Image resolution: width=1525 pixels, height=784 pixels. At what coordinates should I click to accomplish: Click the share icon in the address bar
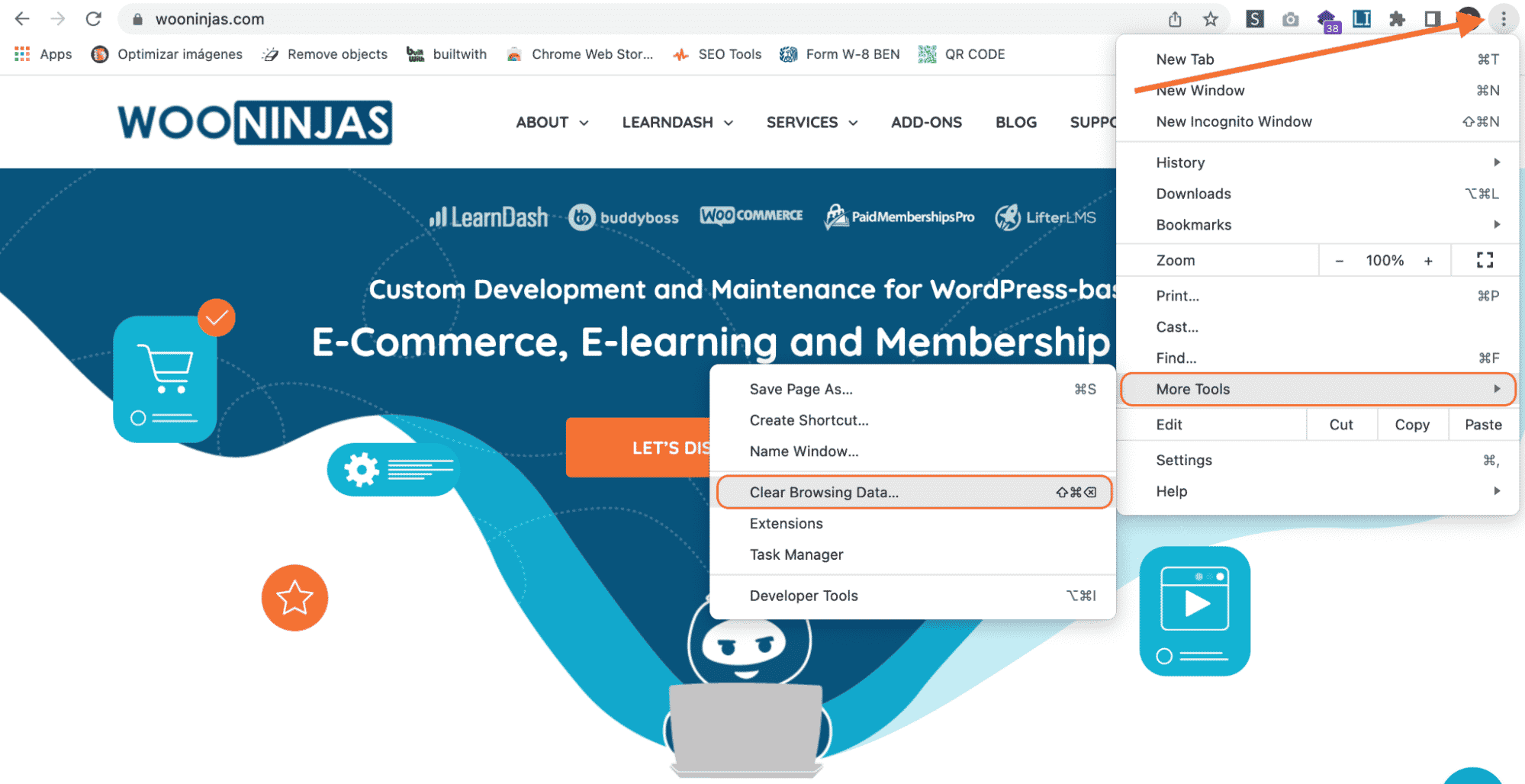tap(1175, 19)
